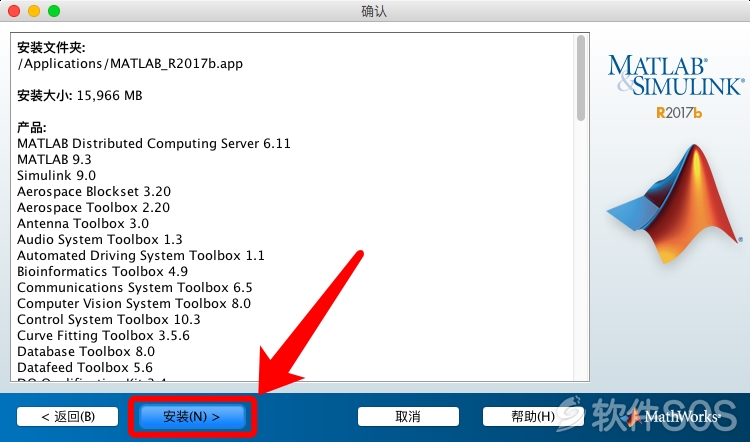
Task: Click the 安装大小: 15,966 MB line
Action: click(80, 96)
